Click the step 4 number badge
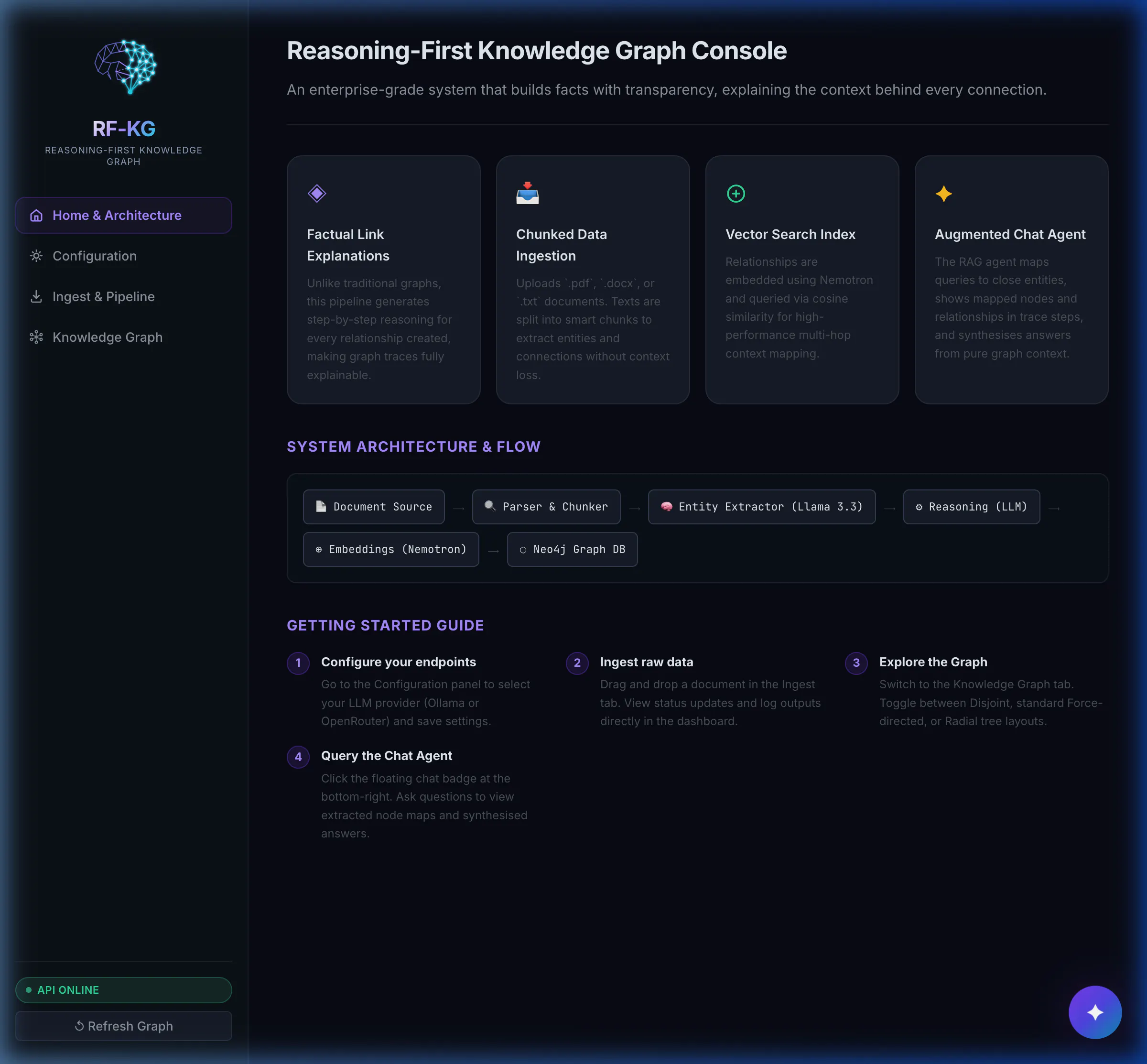The width and height of the screenshot is (1147, 1064). [x=298, y=757]
